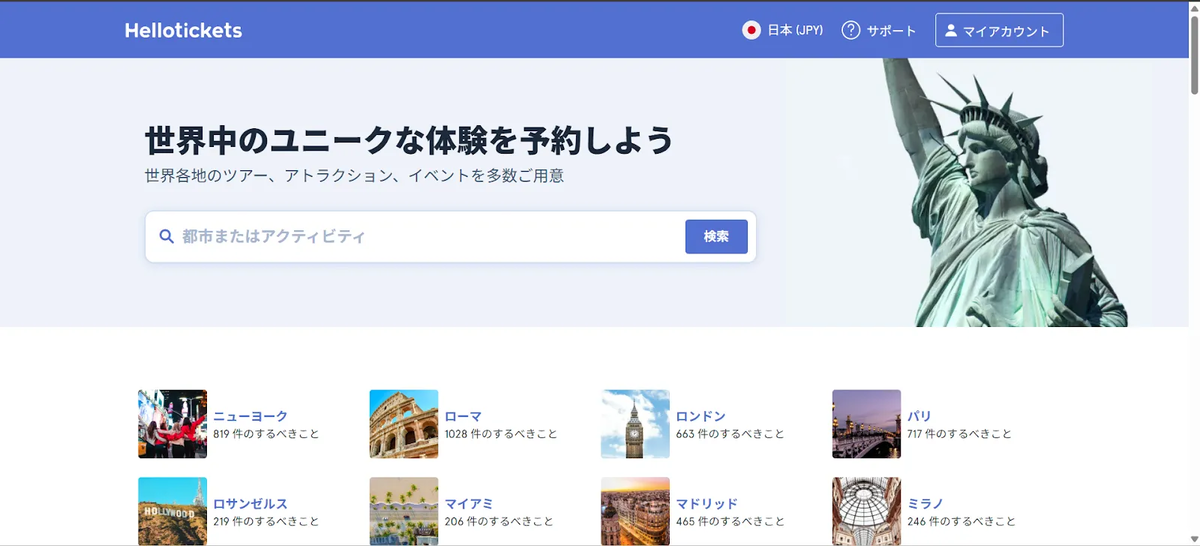Open the マドリッド thumbnail image

pos(635,511)
